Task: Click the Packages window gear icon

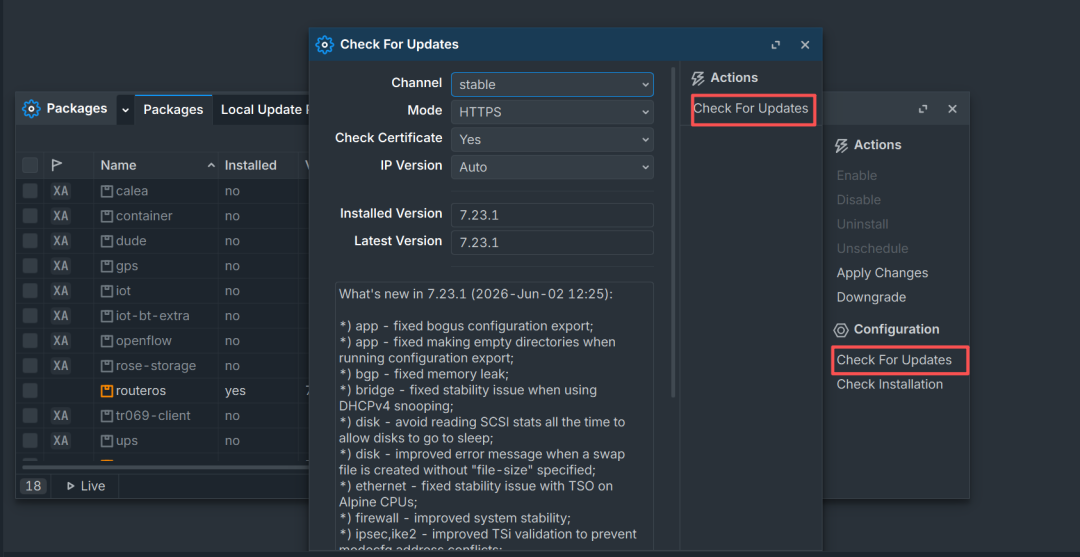Action: point(31,109)
